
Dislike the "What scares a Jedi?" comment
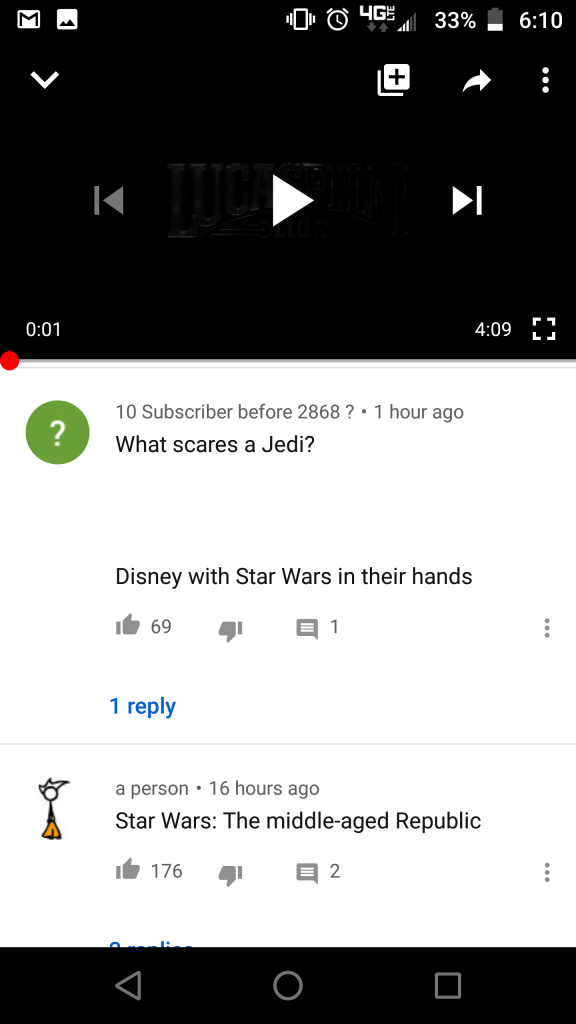pyautogui.click(x=231, y=630)
